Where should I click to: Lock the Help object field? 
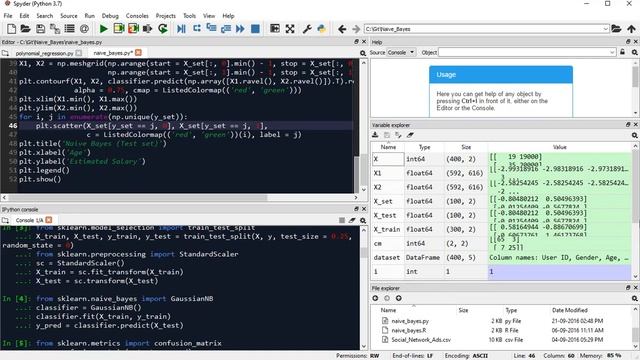(x=622, y=52)
